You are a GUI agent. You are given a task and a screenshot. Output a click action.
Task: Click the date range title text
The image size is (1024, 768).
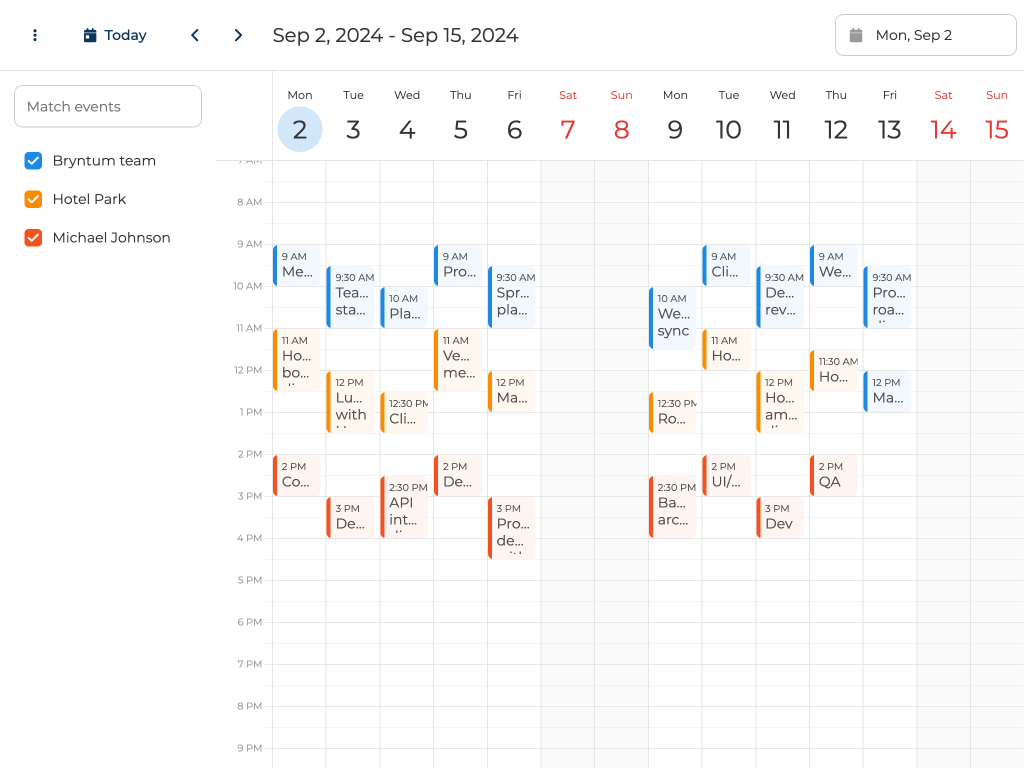tap(395, 35)
